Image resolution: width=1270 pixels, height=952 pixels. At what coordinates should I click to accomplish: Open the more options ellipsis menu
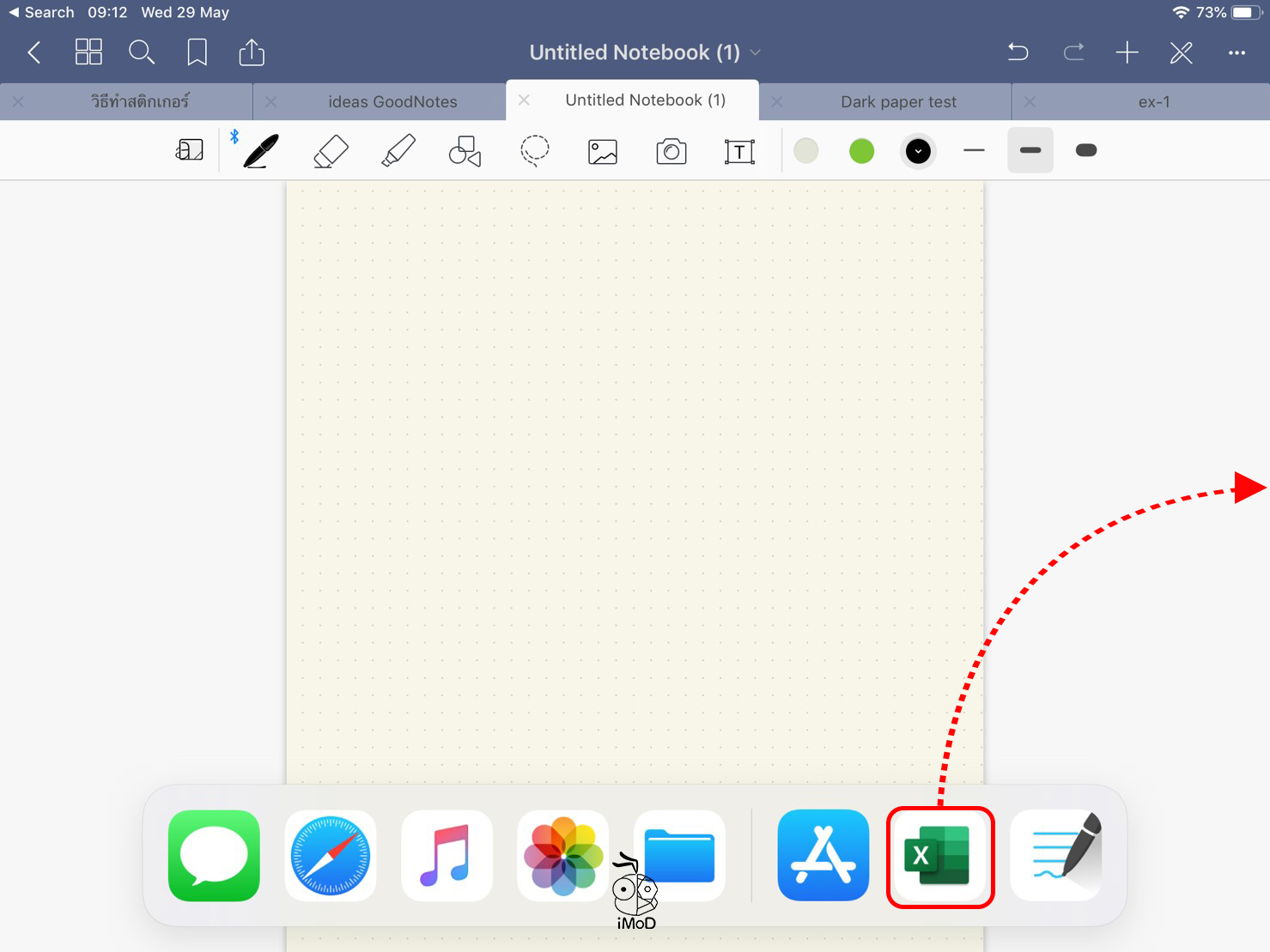(1236, 53)
